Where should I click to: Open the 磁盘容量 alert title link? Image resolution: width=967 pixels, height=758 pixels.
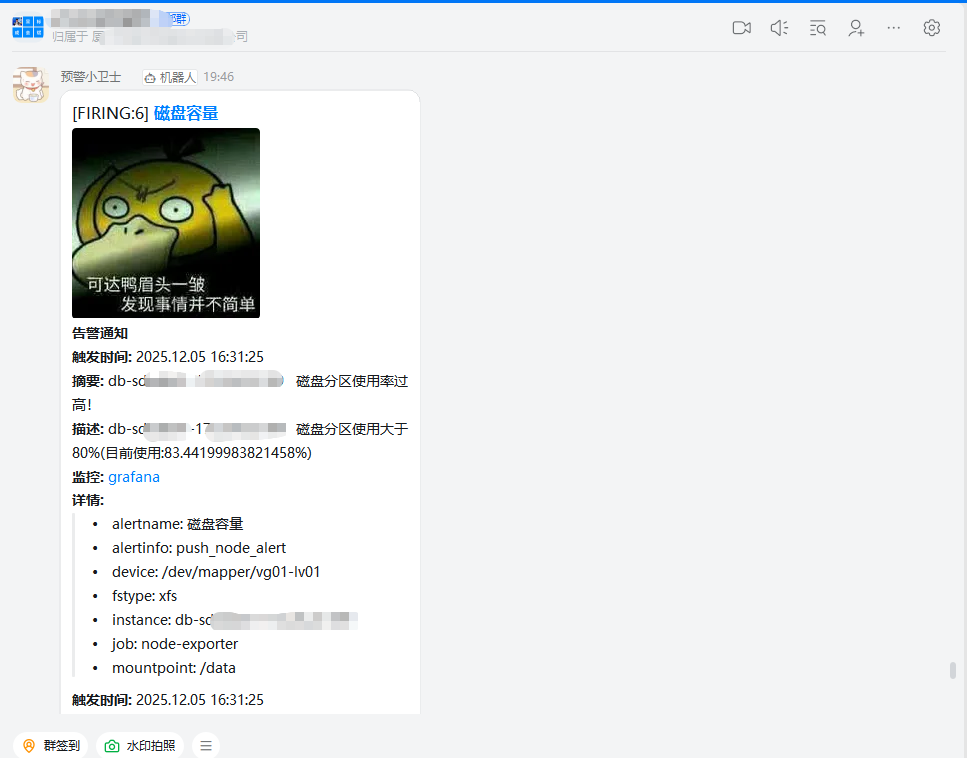184,113
